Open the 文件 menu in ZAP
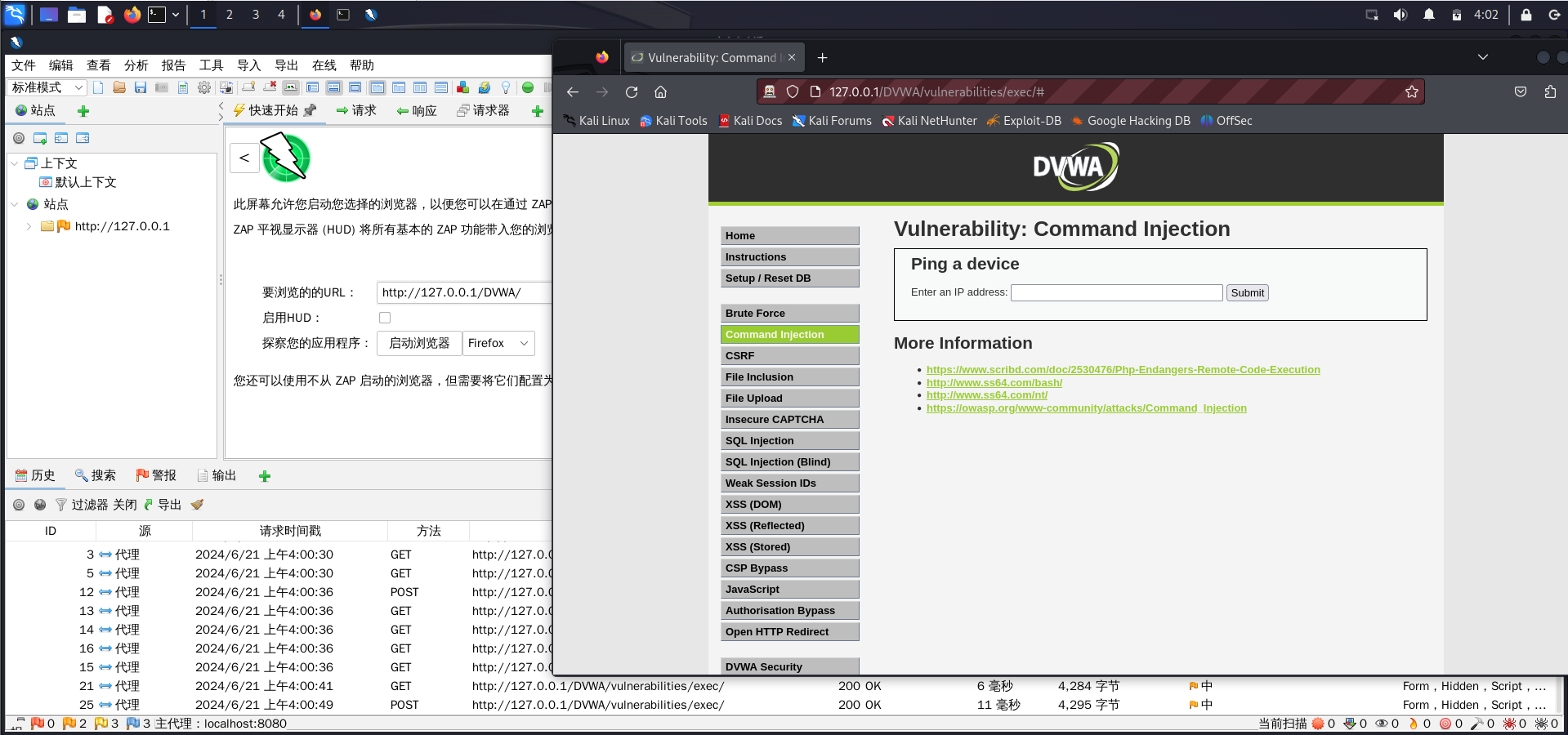This screenshot has width=1568, height=735. click(24, 65)
